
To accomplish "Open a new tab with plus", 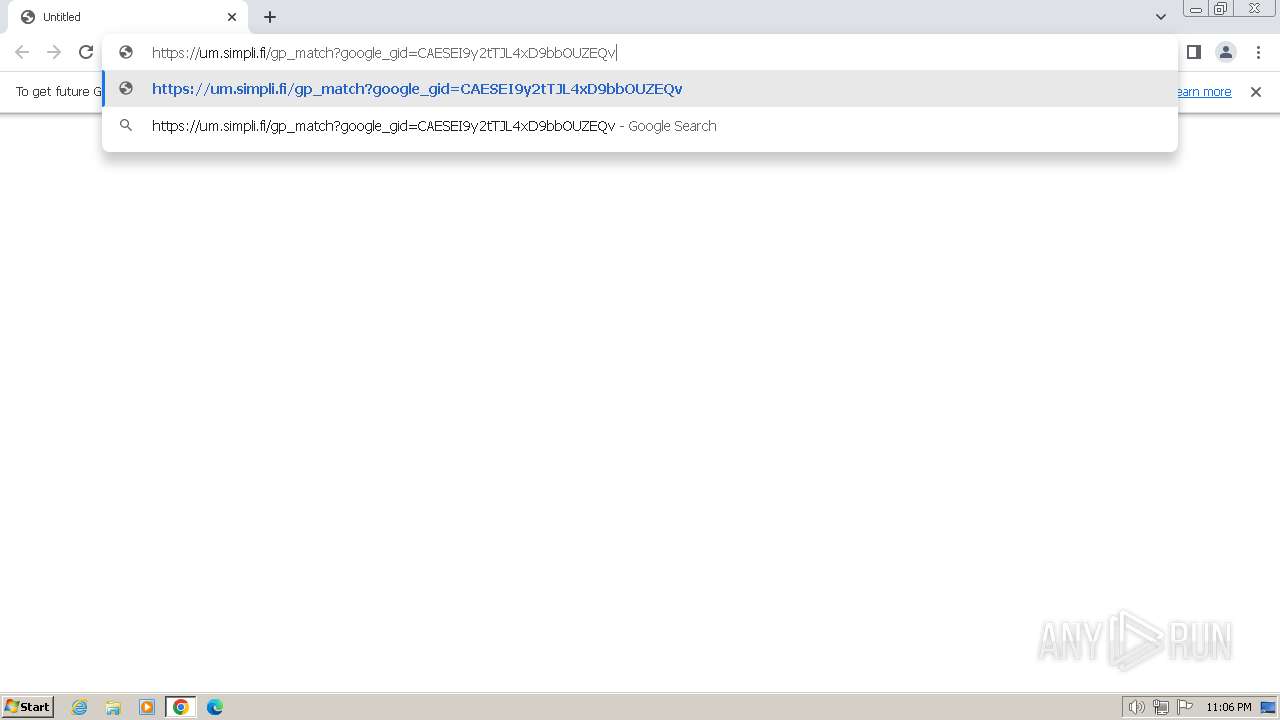I will click(270, 17).
